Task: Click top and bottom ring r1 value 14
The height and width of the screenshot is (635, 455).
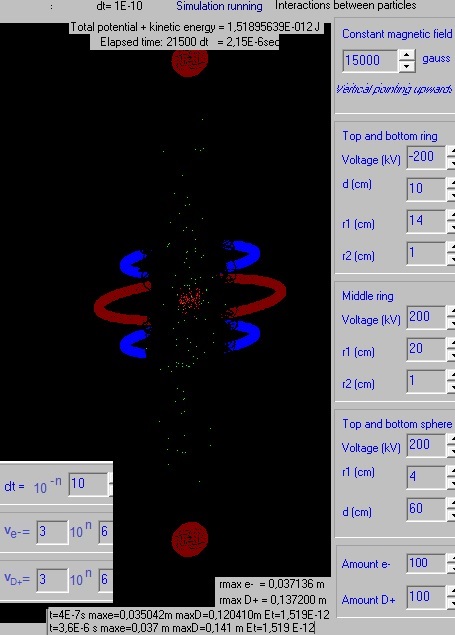Action: point(426,221)
